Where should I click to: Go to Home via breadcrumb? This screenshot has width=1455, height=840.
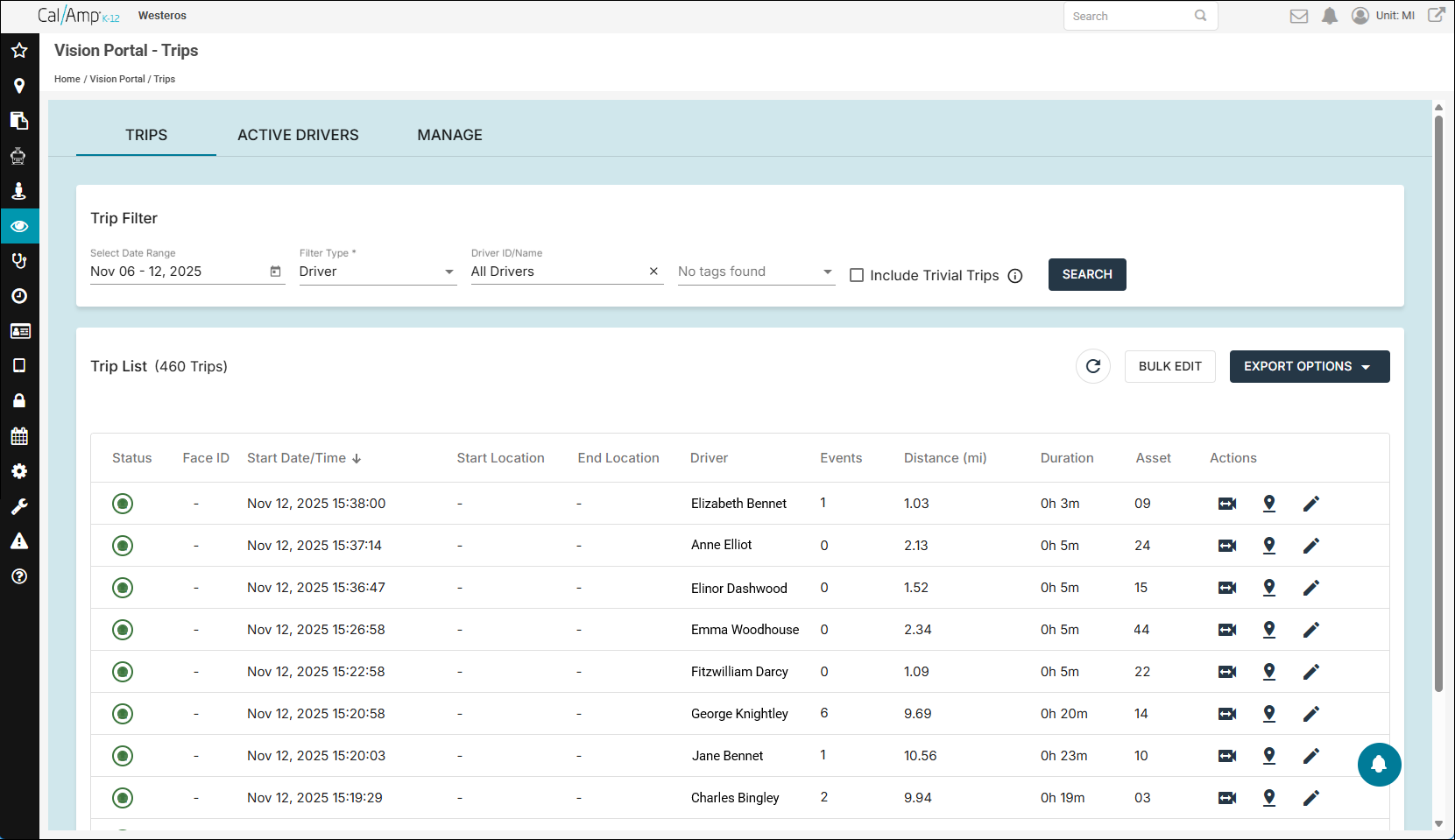pyautogui.click(x=67, y=79)
